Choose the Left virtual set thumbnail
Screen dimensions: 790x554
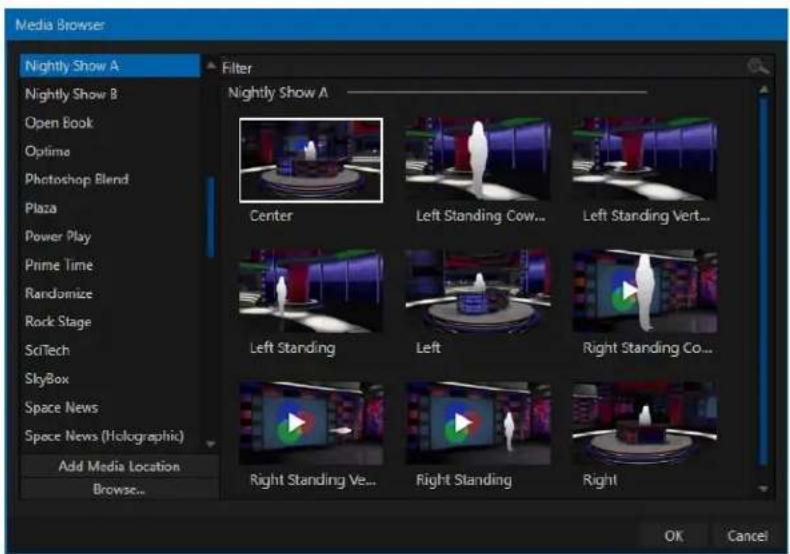pos(478,291)
